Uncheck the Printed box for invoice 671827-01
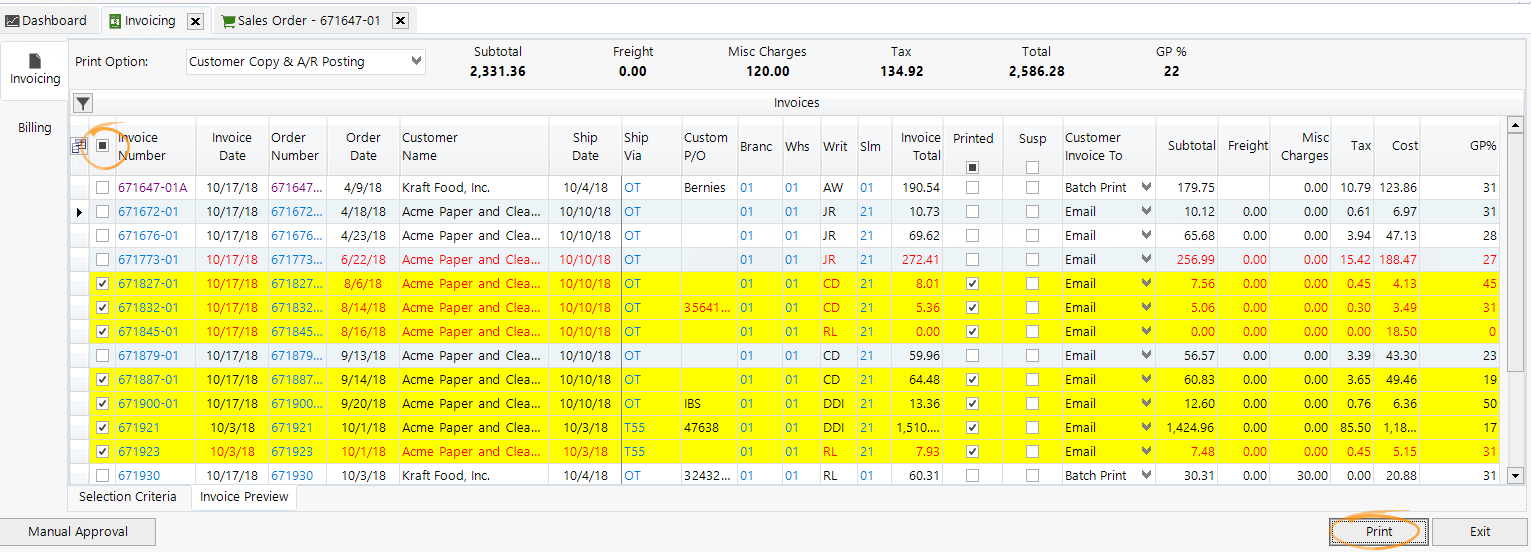Screen dimensions: 1531x552 click(973, 284)
